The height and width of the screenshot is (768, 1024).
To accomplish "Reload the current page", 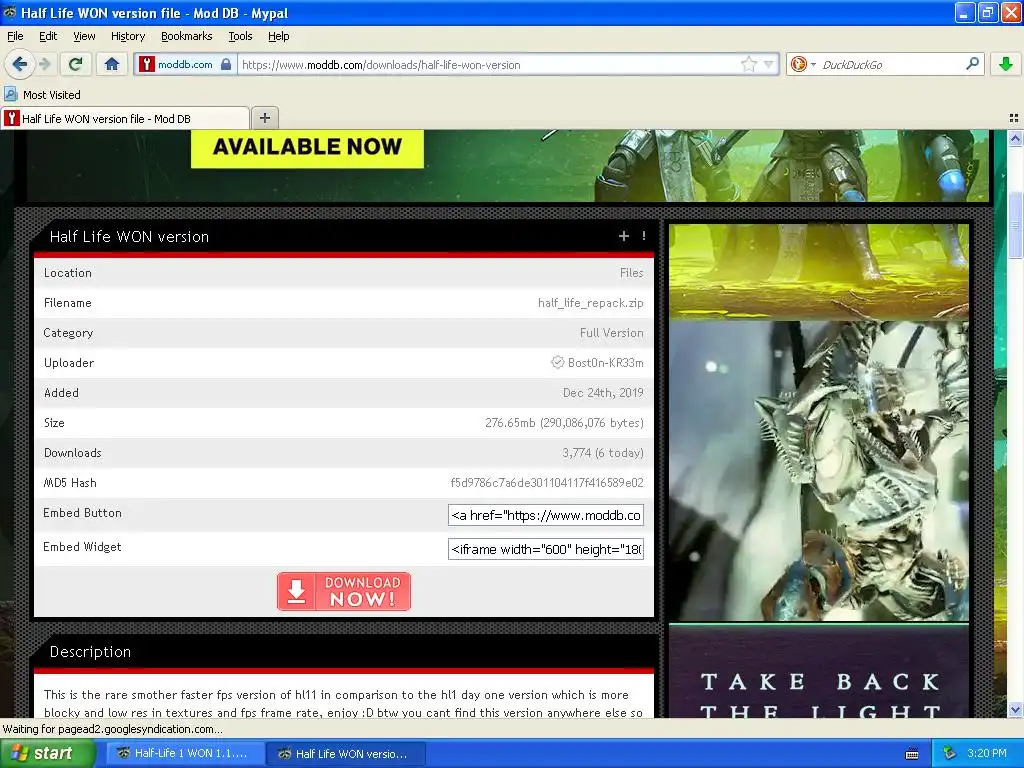I will click(x=76, y=64).
